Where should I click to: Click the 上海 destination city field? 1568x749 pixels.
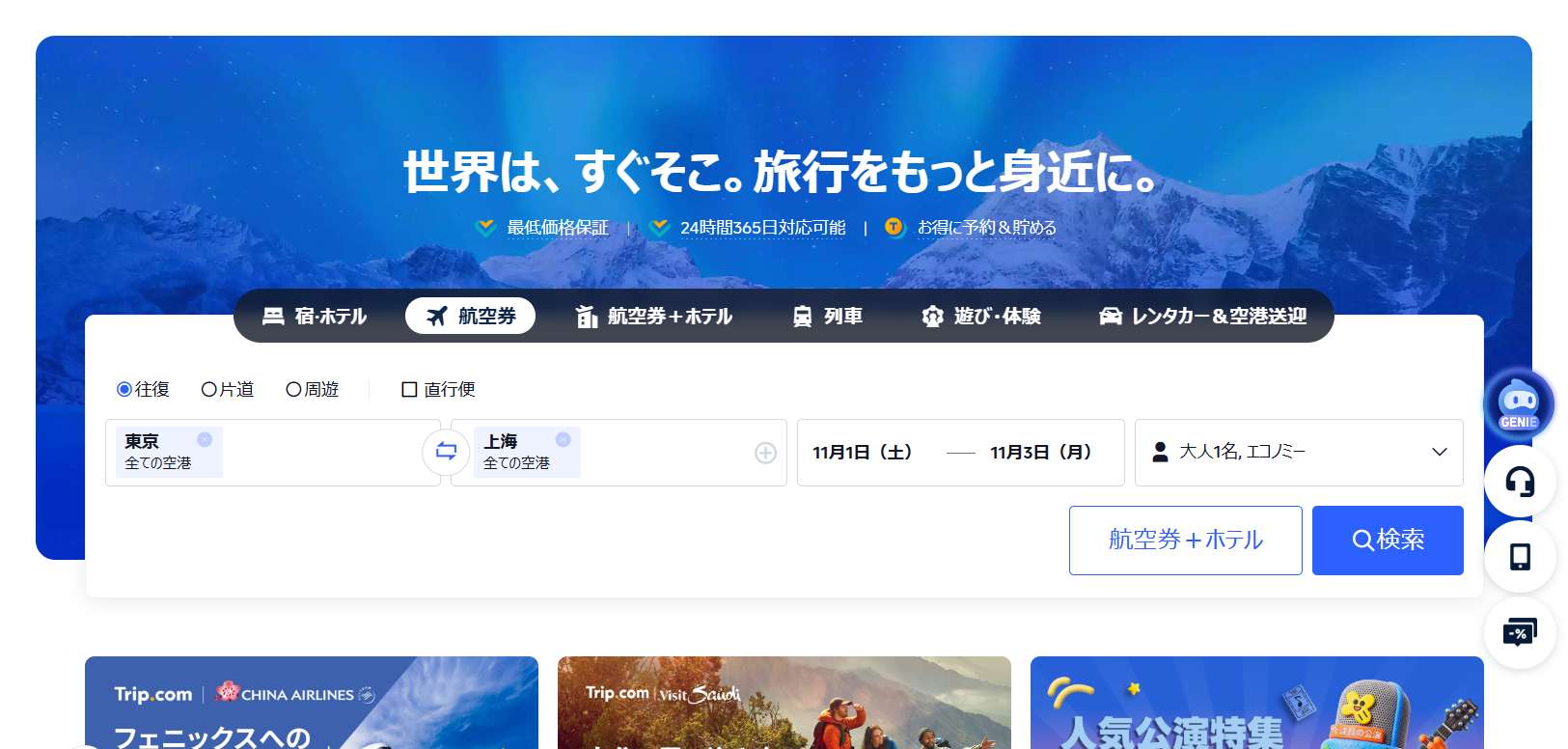(619, 452)
